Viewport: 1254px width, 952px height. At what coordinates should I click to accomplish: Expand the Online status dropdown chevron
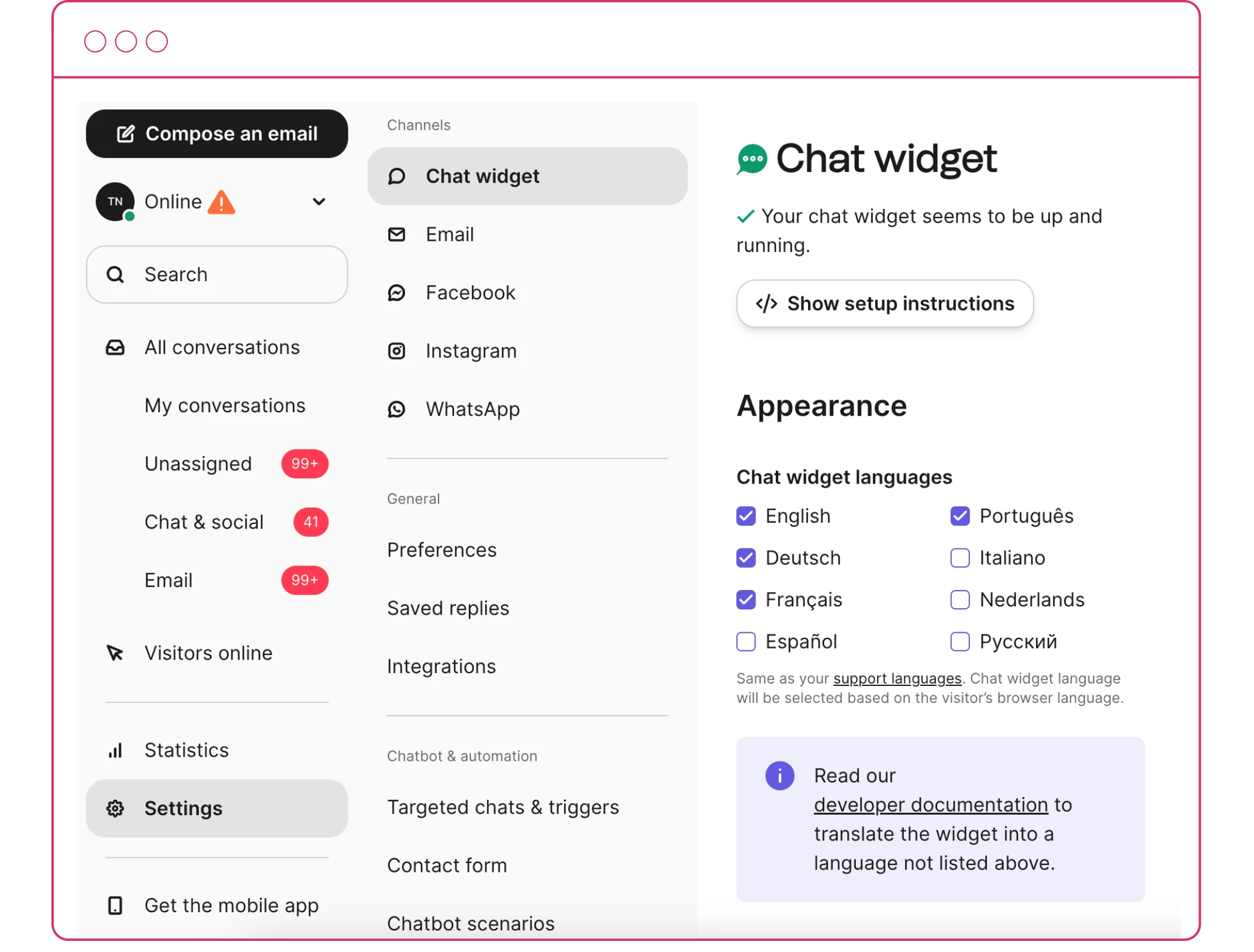[319, 202]
